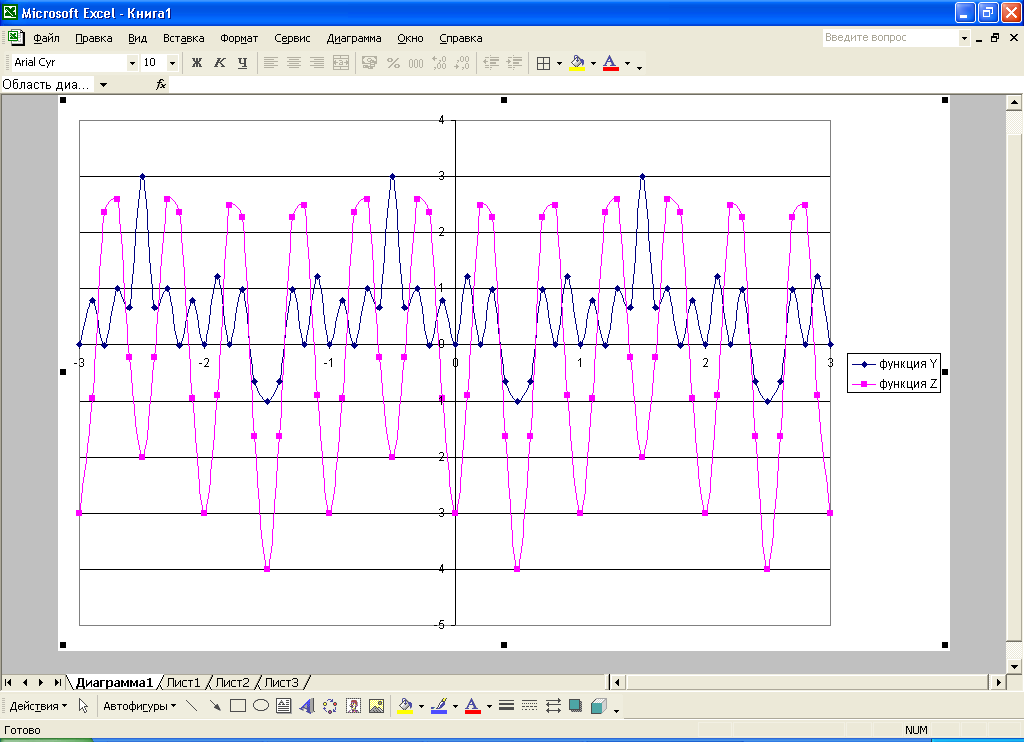Viewport: 1024px width, 742px height.
Task: Select the Arrow drawing tool
Action: coord(214,706)
